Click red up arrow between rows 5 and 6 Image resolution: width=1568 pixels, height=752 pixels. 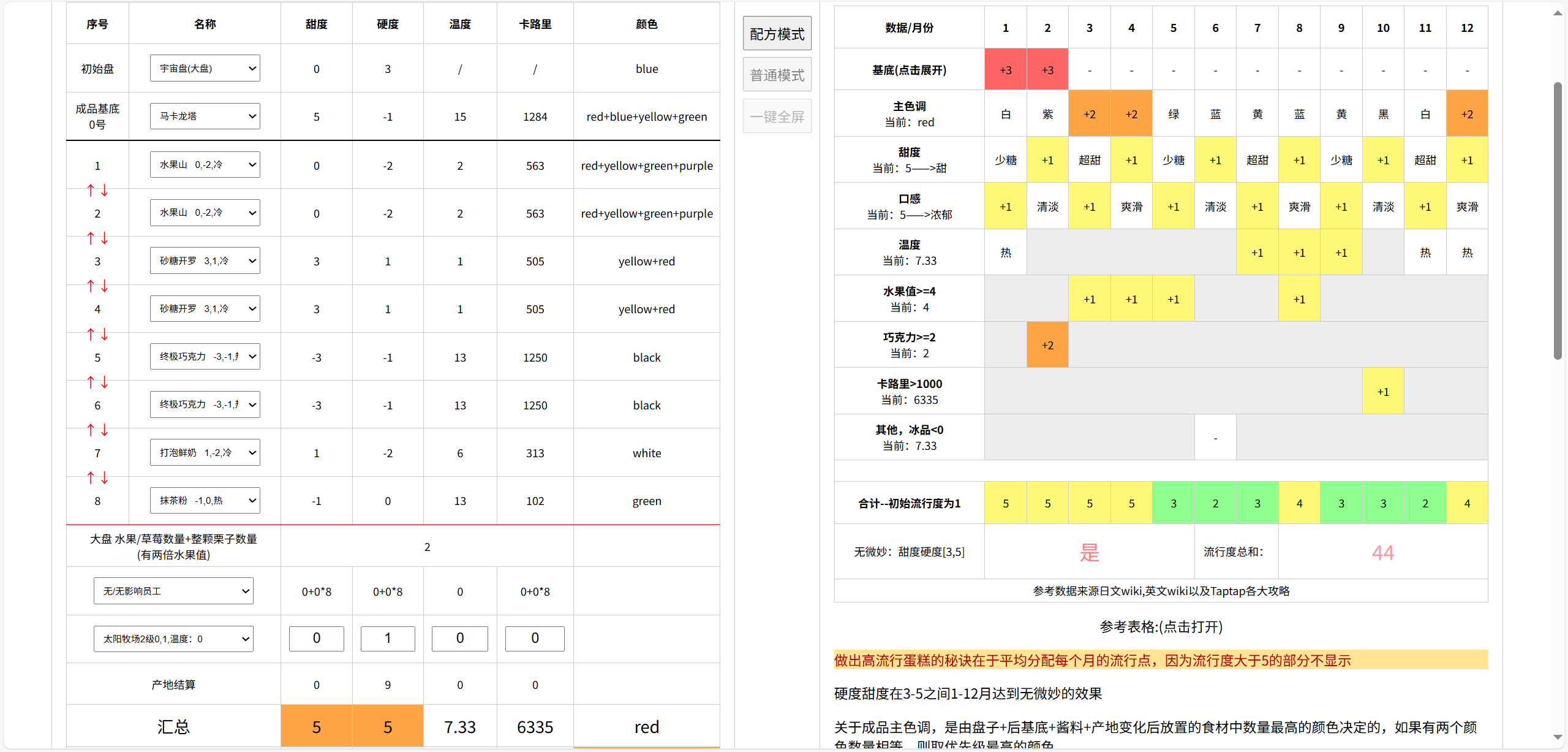91,382
